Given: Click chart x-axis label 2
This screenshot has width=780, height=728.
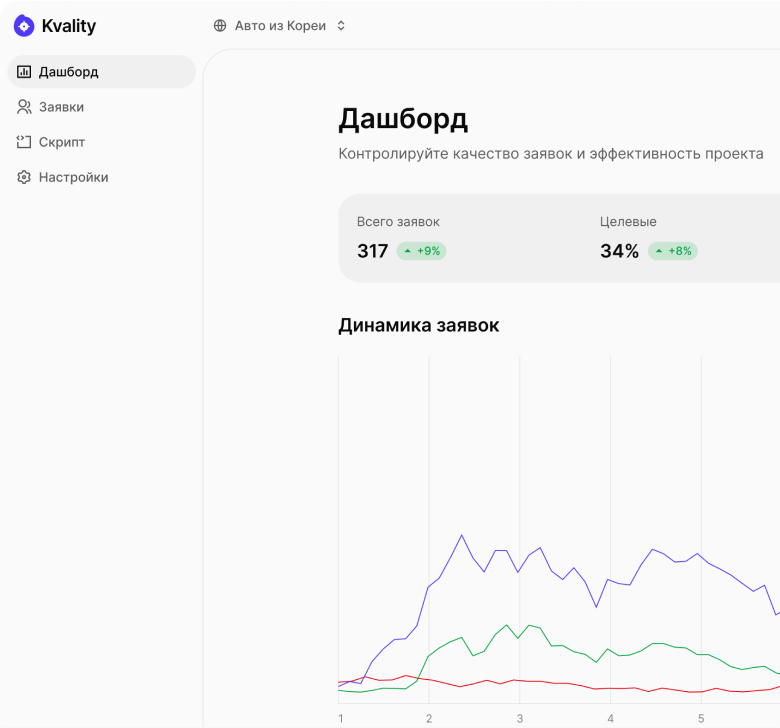Looking at the screenshot, I should 429,719.
